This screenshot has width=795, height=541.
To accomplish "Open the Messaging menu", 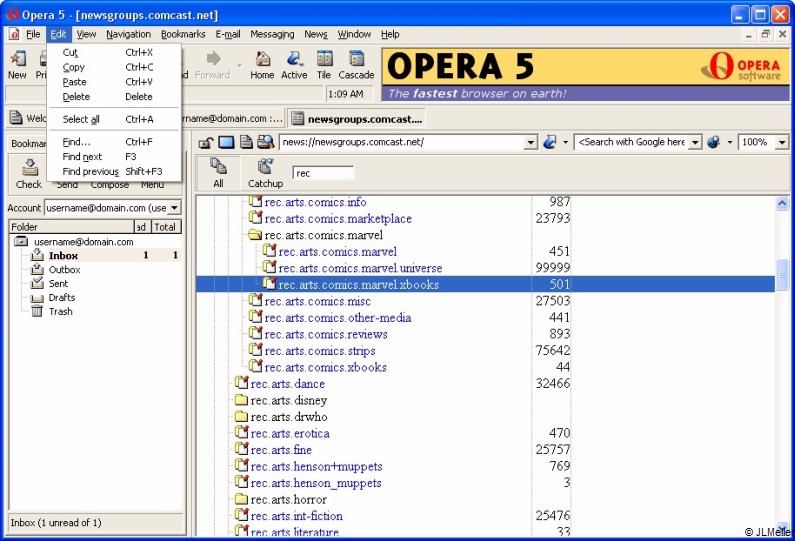I will tap(272, 34).
